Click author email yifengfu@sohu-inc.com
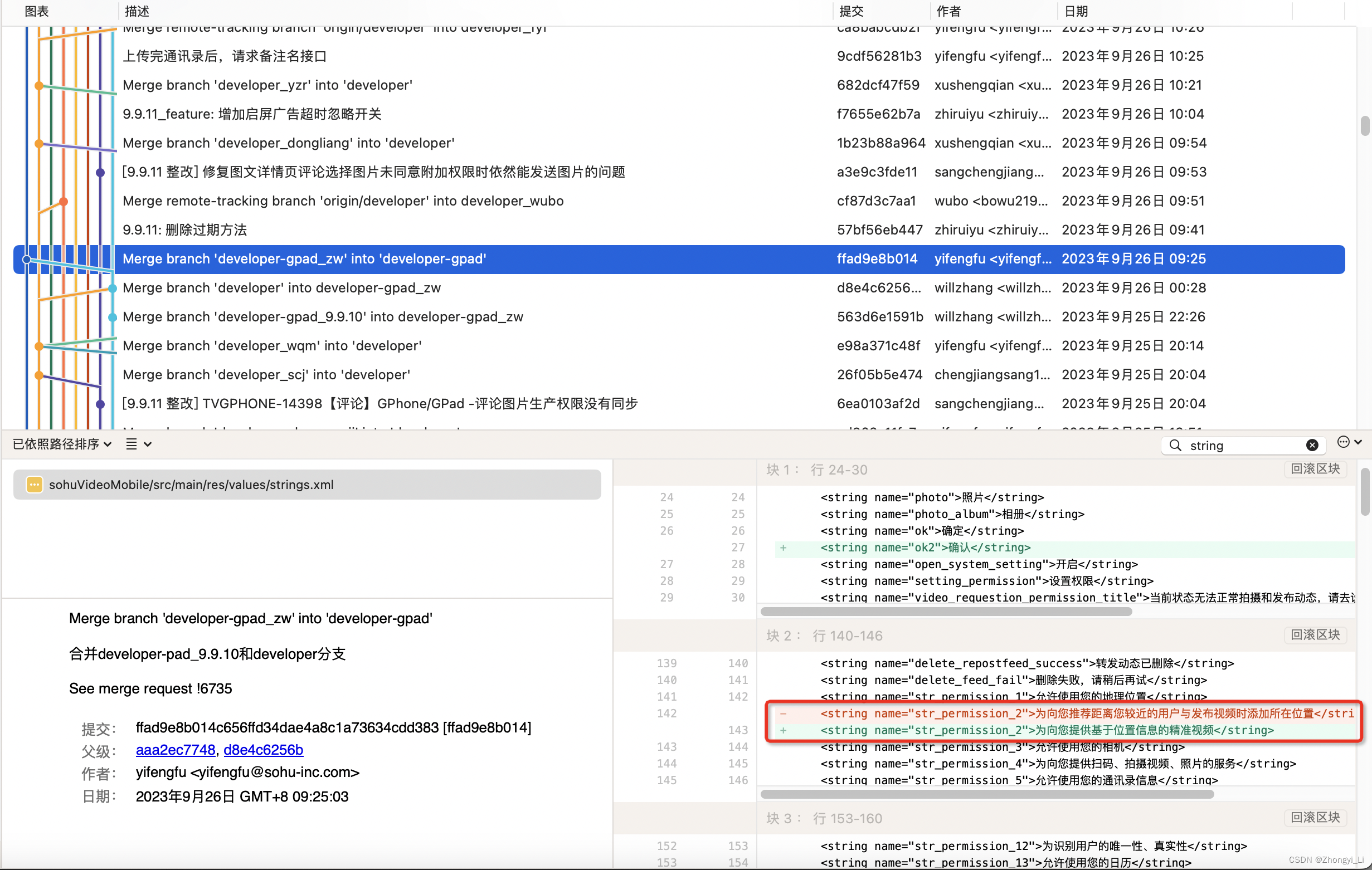This screenshot has height=870, width=1372. click(x=247, y=773)
